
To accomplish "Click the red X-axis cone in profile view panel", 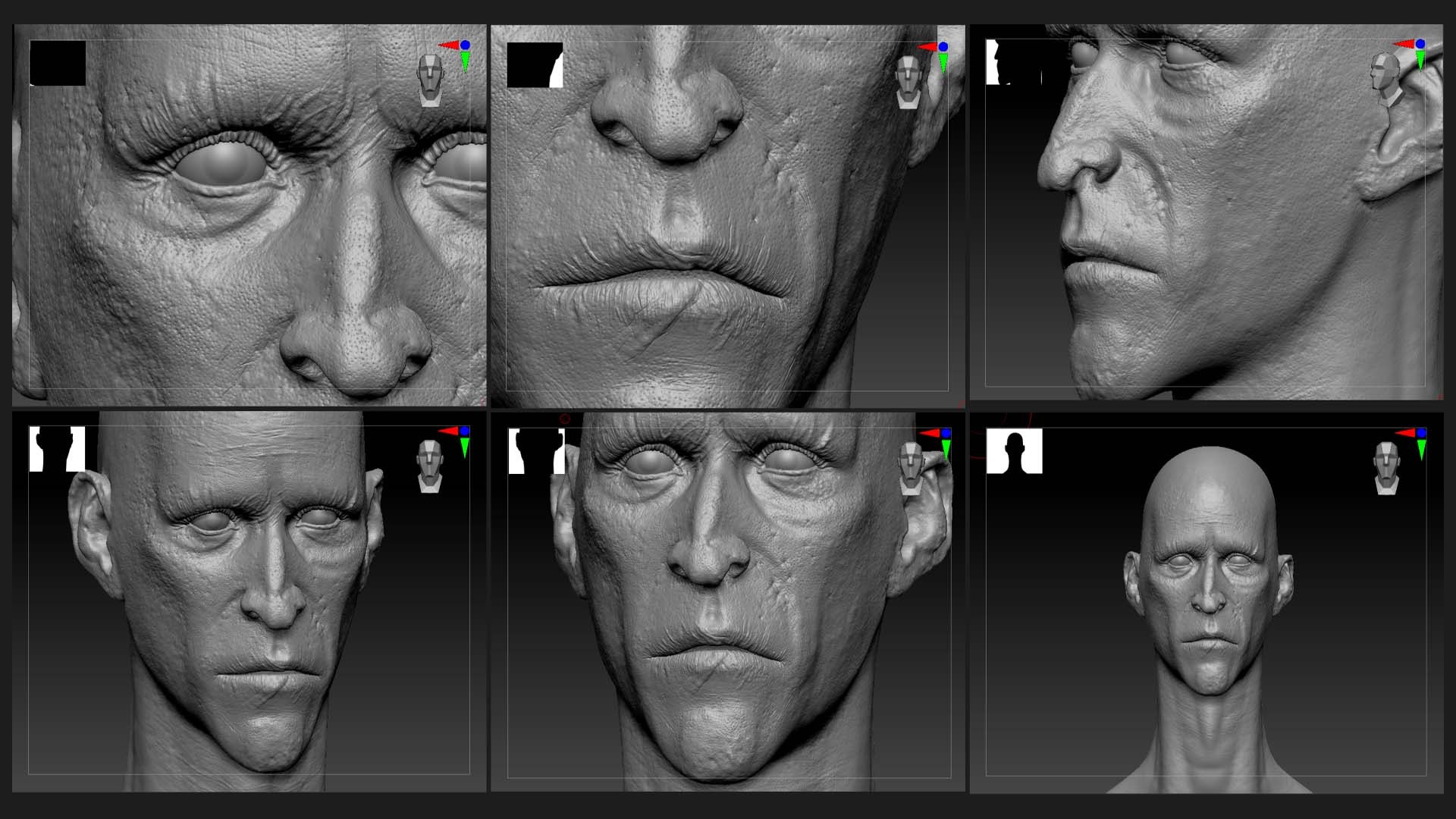I will [1404, 45].
